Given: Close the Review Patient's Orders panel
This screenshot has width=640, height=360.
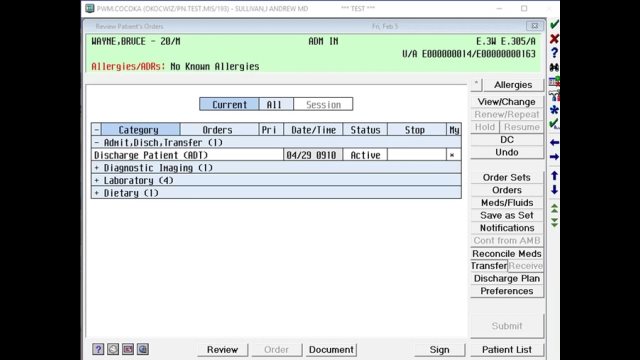Looking at the screenshot, I should click(534, 26).
